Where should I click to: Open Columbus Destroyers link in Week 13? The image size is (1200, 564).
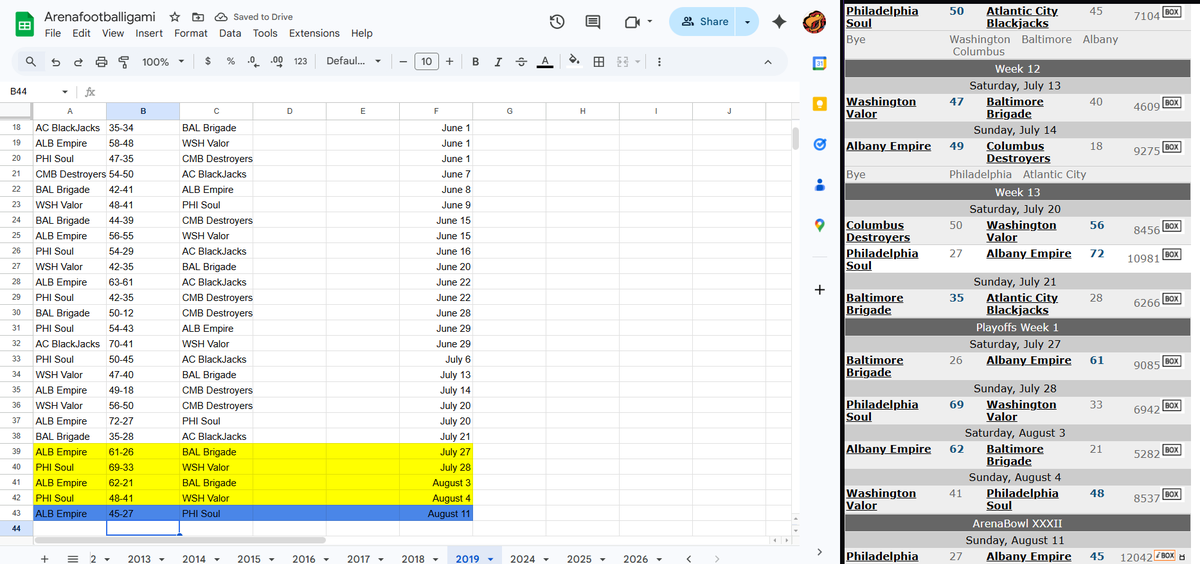pyautogui.click(x=876, y=231)
